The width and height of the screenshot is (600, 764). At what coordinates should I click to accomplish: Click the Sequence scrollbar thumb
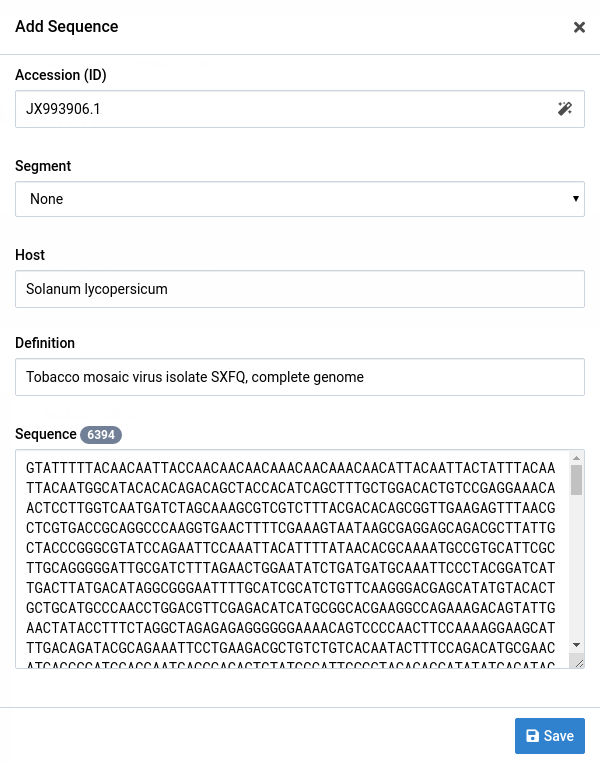coord(576,480)
